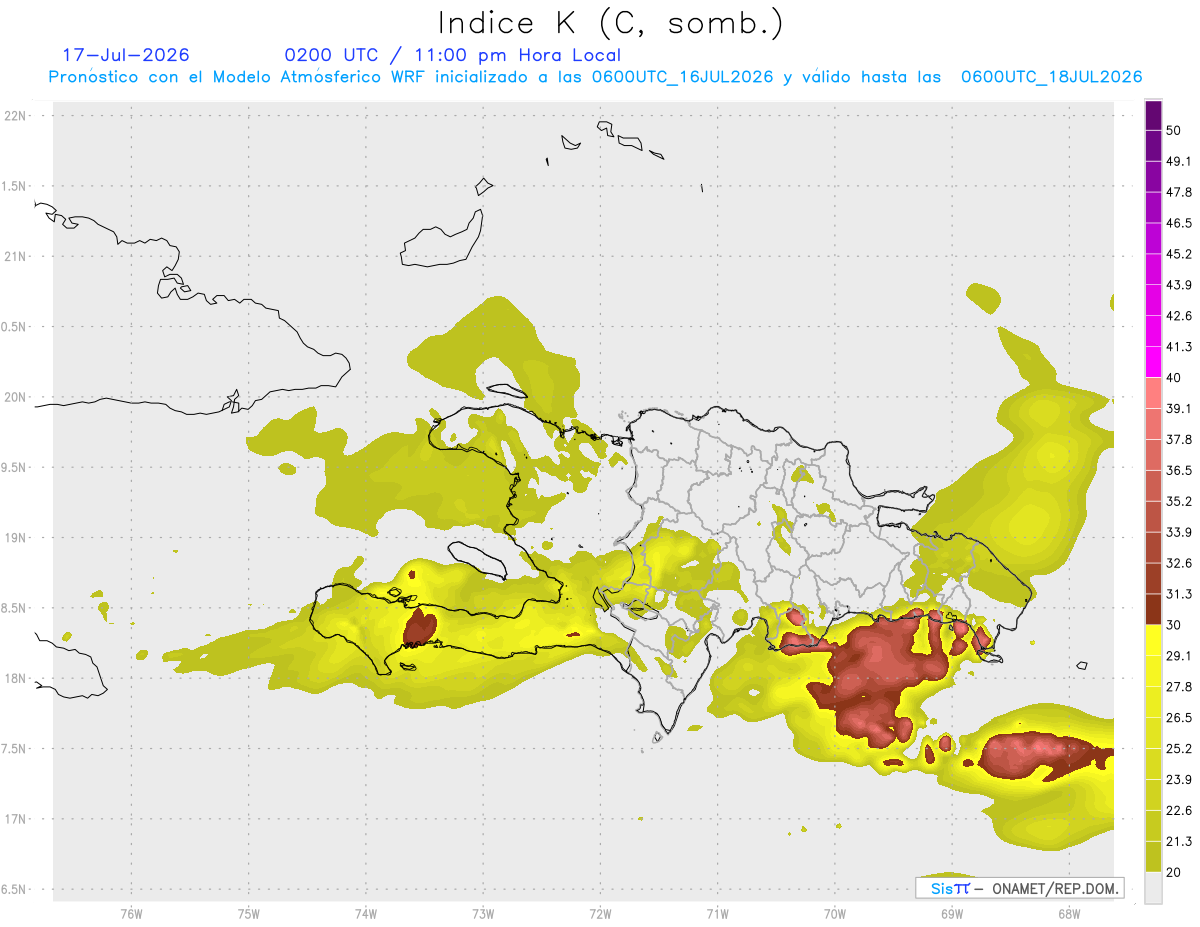Screen dimensions: 1200x927
Task: Click the latitude label '19N'
Action: coord(15,538)
